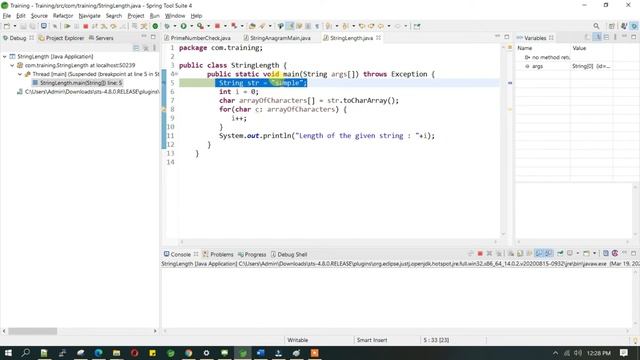
Task: Open the Navigate menu
Action: click(89, 16)
